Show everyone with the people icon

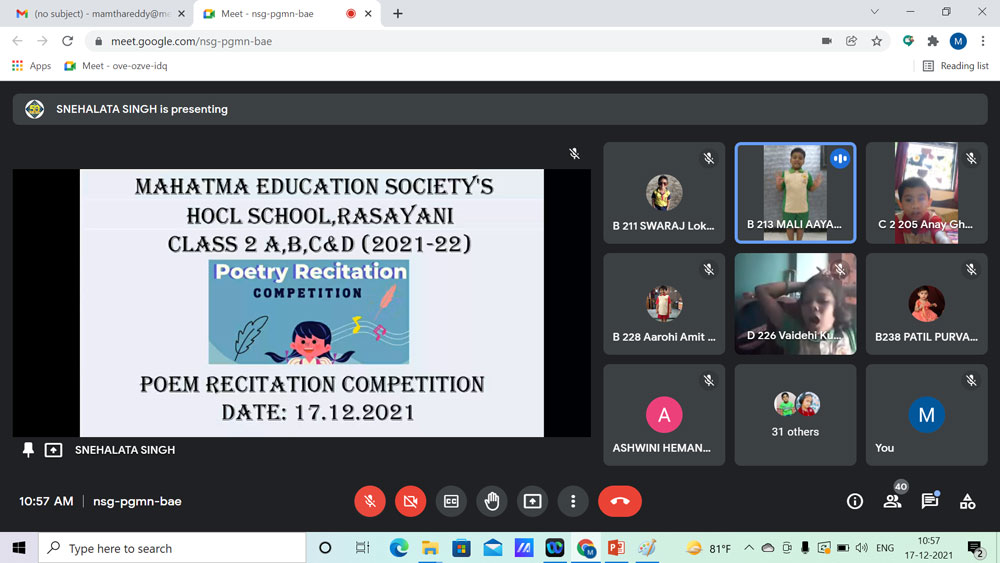point(892,502)
